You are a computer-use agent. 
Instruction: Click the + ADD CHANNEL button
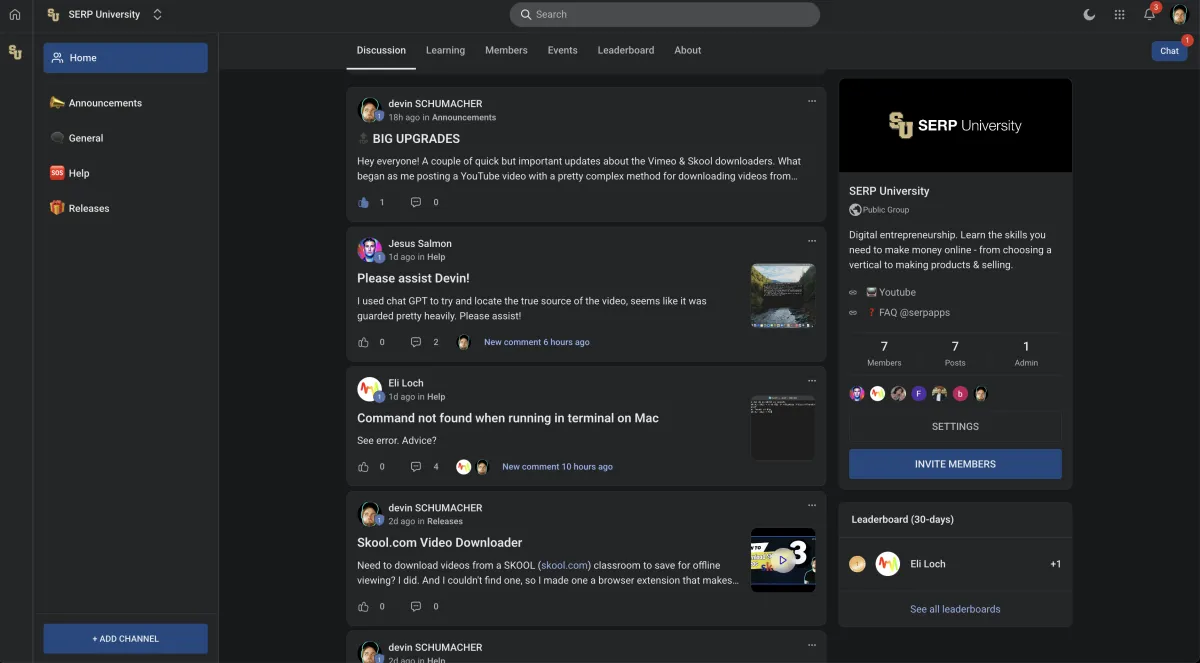(125, 638)
